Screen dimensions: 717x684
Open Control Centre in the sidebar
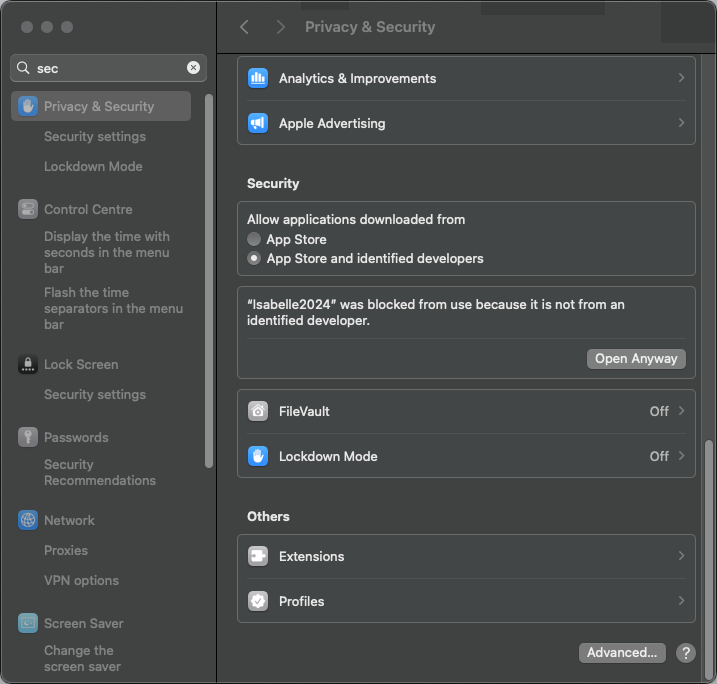(88, 210)
